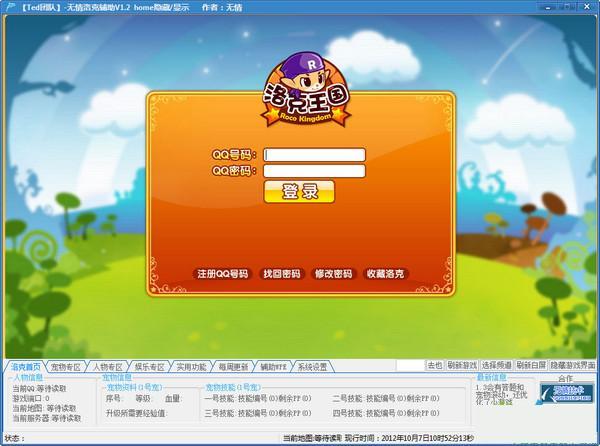Click the Roco Kingdom logo emblem

(305, 90)
